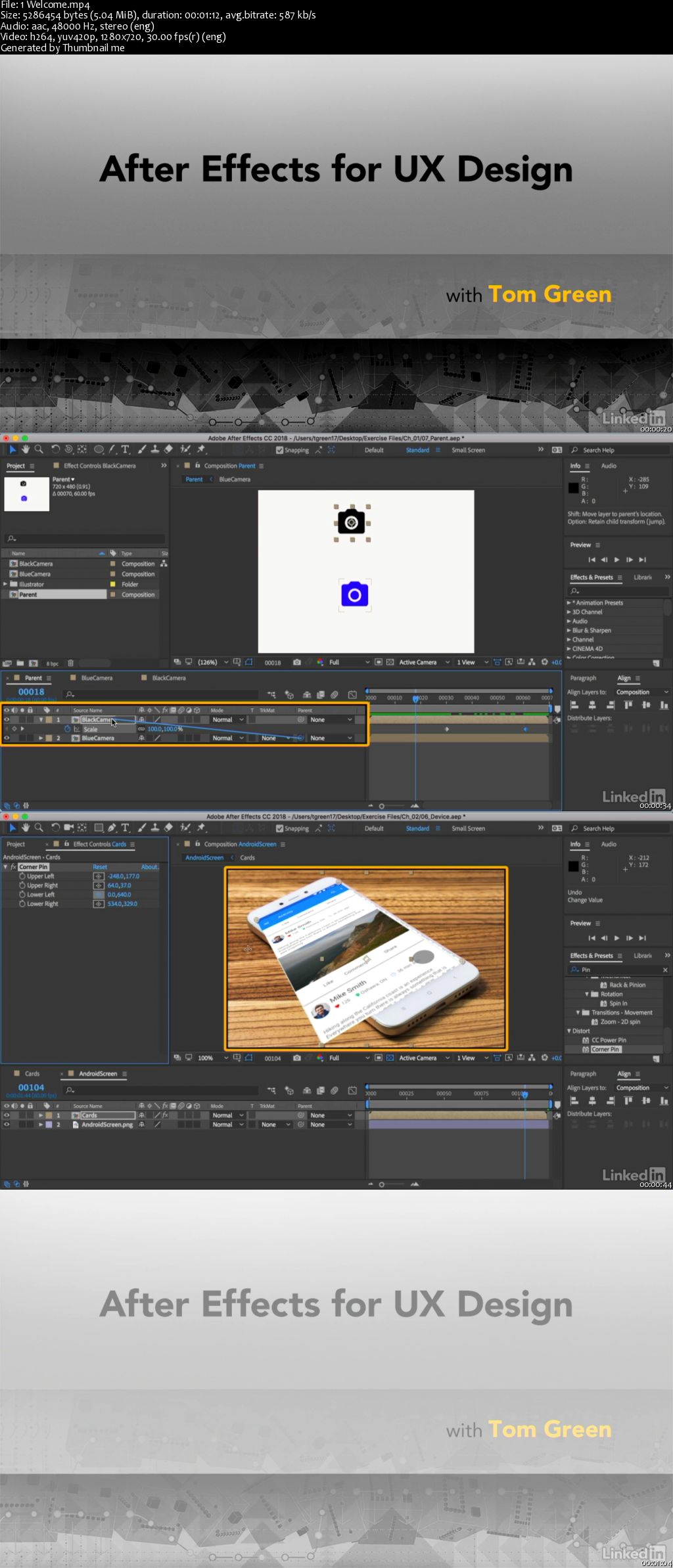Hide the BlueCamera layer in Parent timeline
The width and height of the screenshot is (673, 1568).
tap(7, 738)
